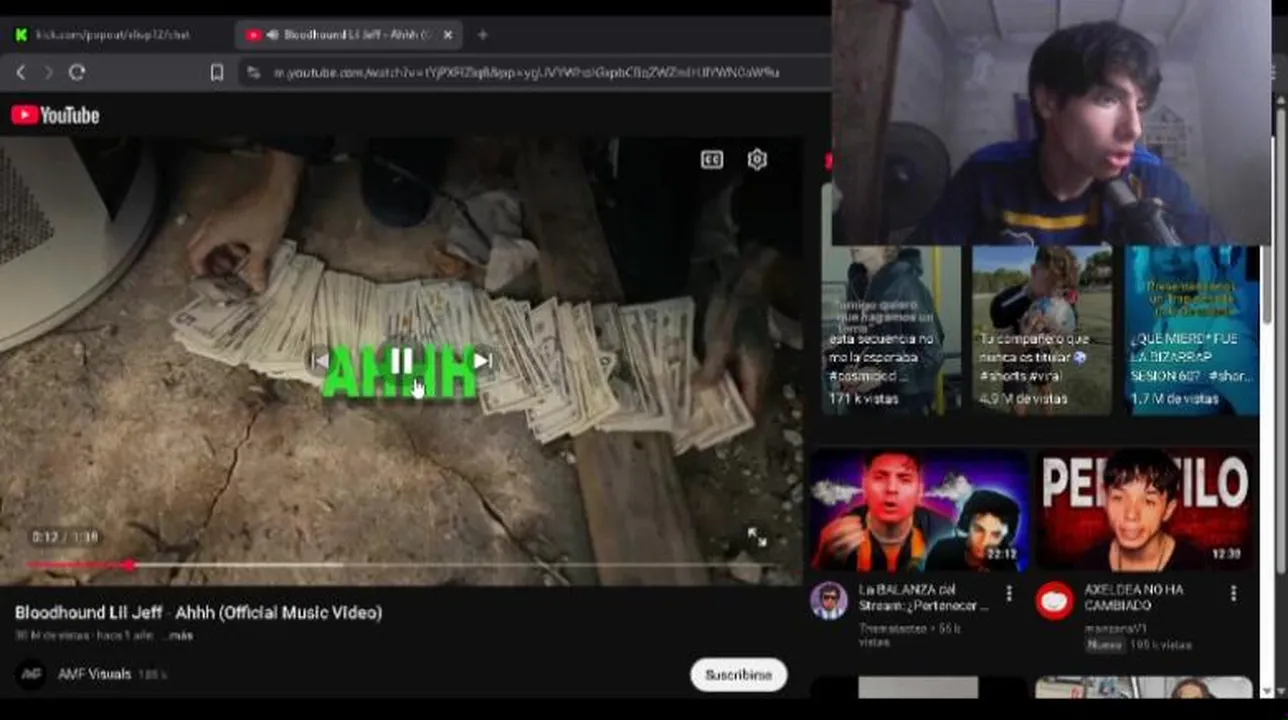
Task: Open short 'QUE MIERD* FUE LA BIZARRAP SESION'
Action: click(1191, 328)
